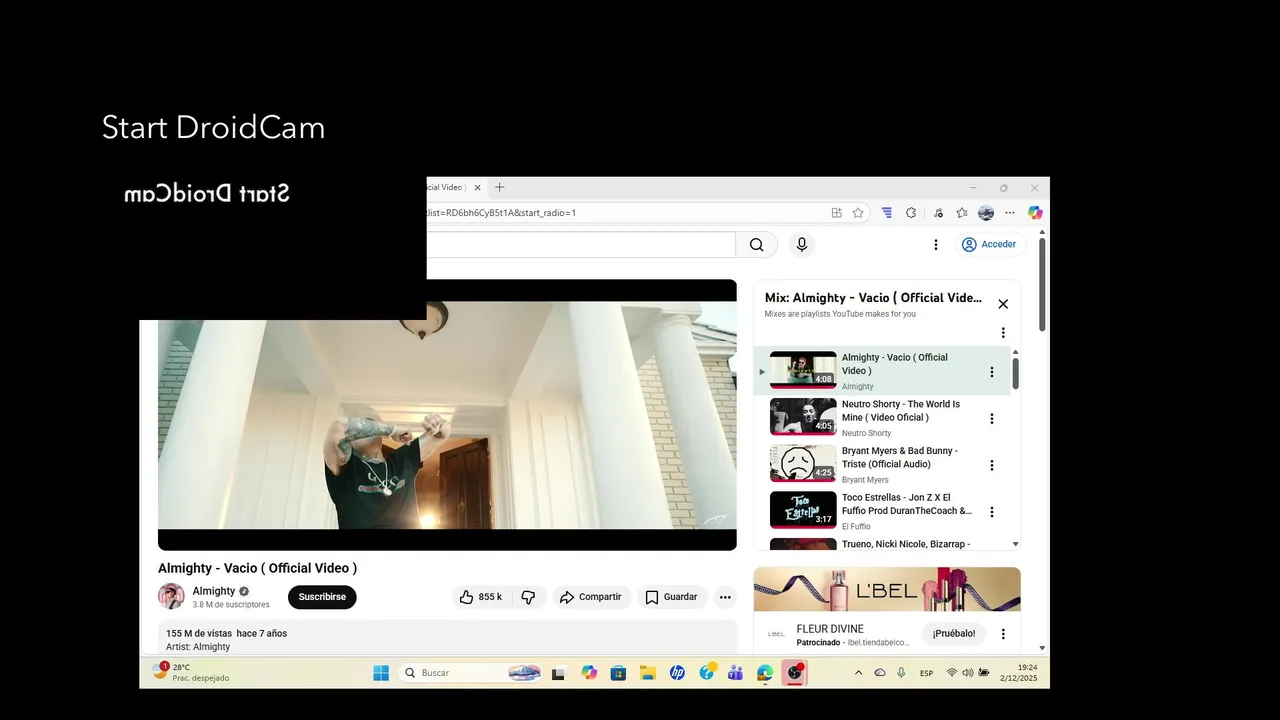Close the Mix playlist panel

coord(1003,304)
